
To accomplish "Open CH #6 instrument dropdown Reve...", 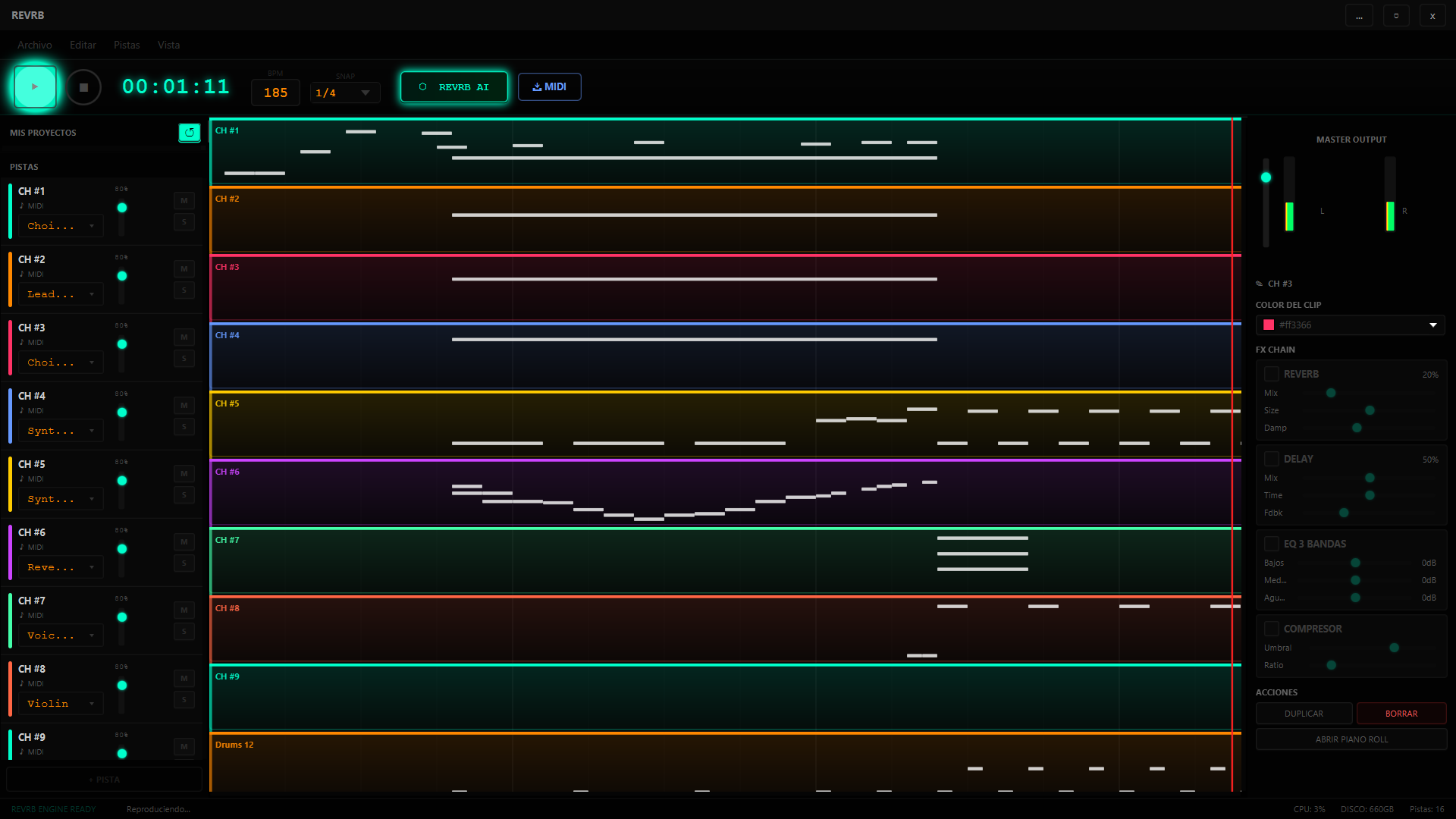I will coord(61,567).
